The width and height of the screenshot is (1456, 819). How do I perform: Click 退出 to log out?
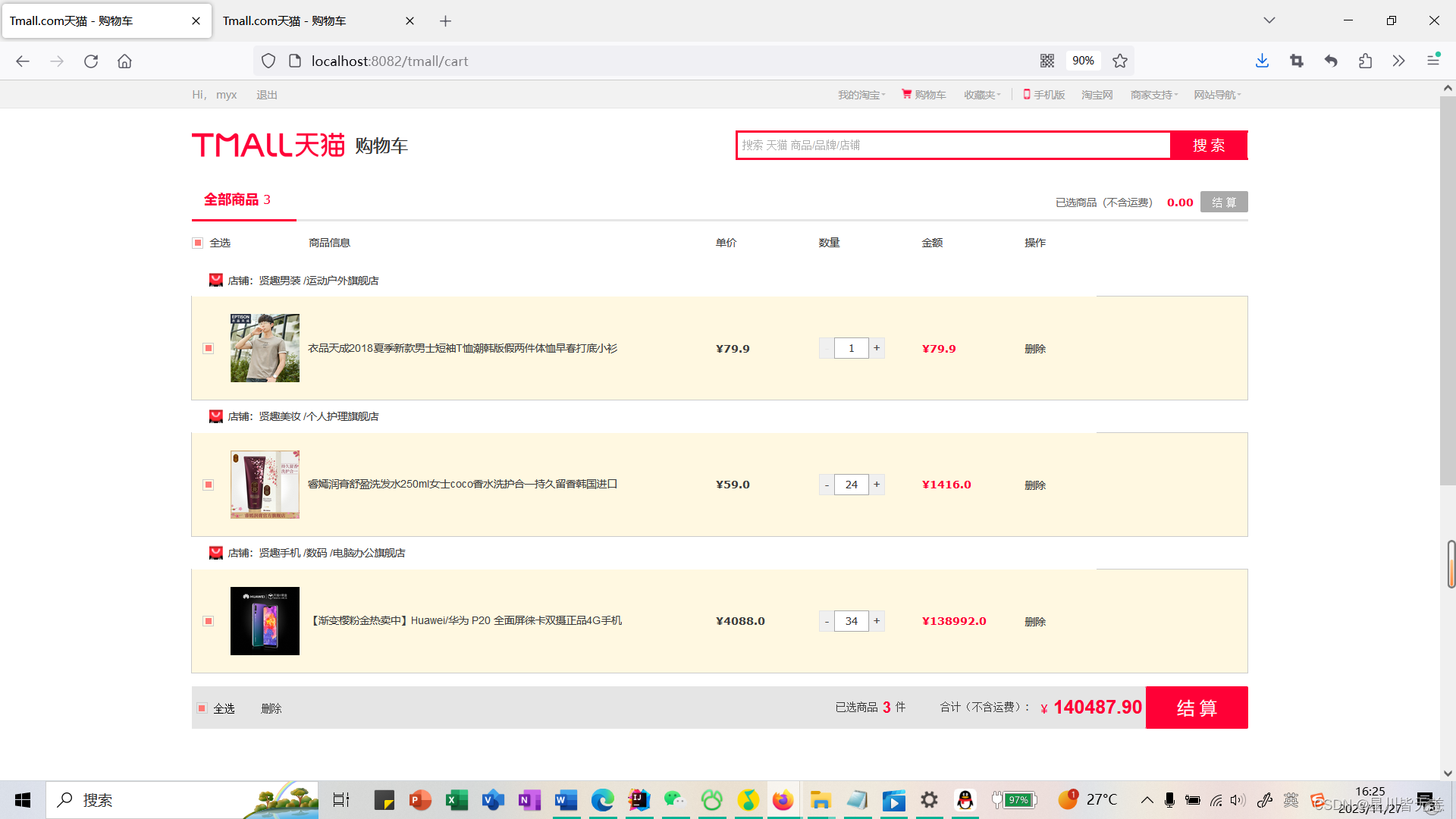(267, 95)
